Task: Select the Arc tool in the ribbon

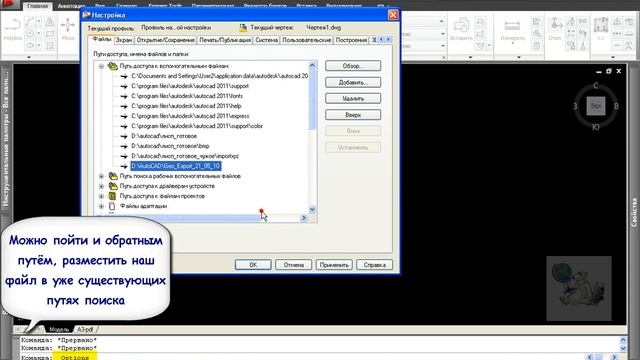Action: [x=30, y=22]
